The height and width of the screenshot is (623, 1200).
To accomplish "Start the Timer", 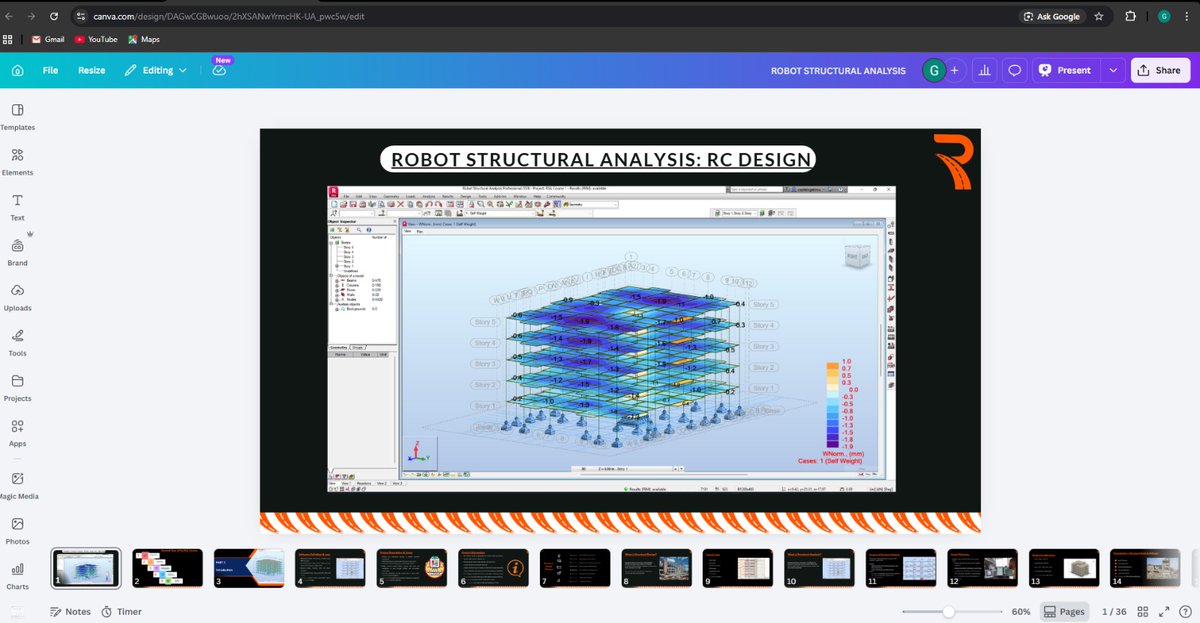I will [x=121, y=611].
